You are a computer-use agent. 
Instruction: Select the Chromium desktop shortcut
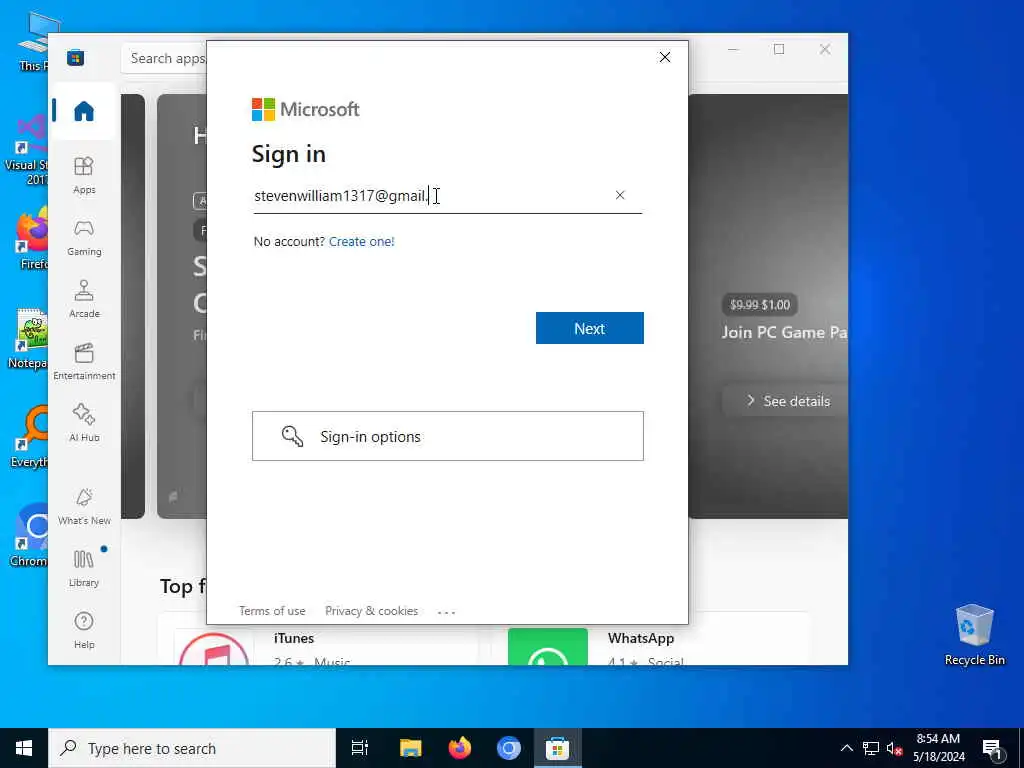(29, 534)
